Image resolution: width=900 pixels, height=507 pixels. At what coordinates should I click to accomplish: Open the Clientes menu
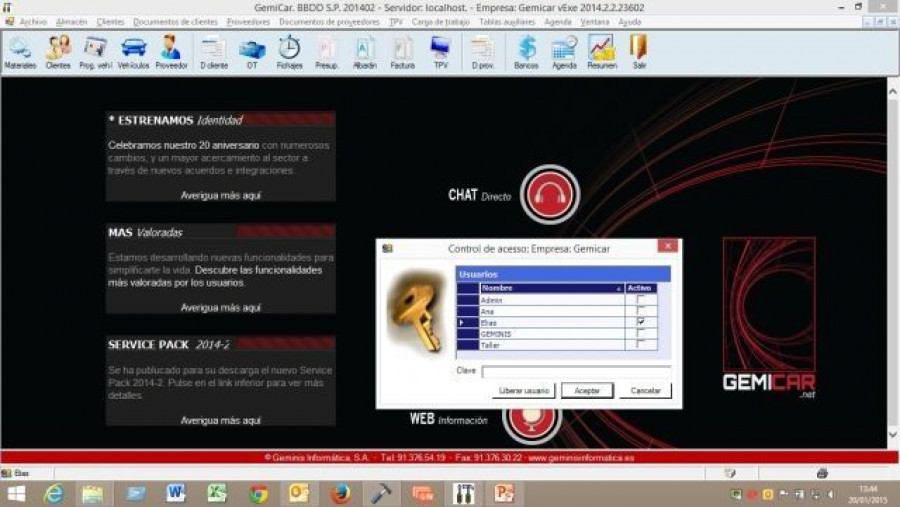coord(110,22)
